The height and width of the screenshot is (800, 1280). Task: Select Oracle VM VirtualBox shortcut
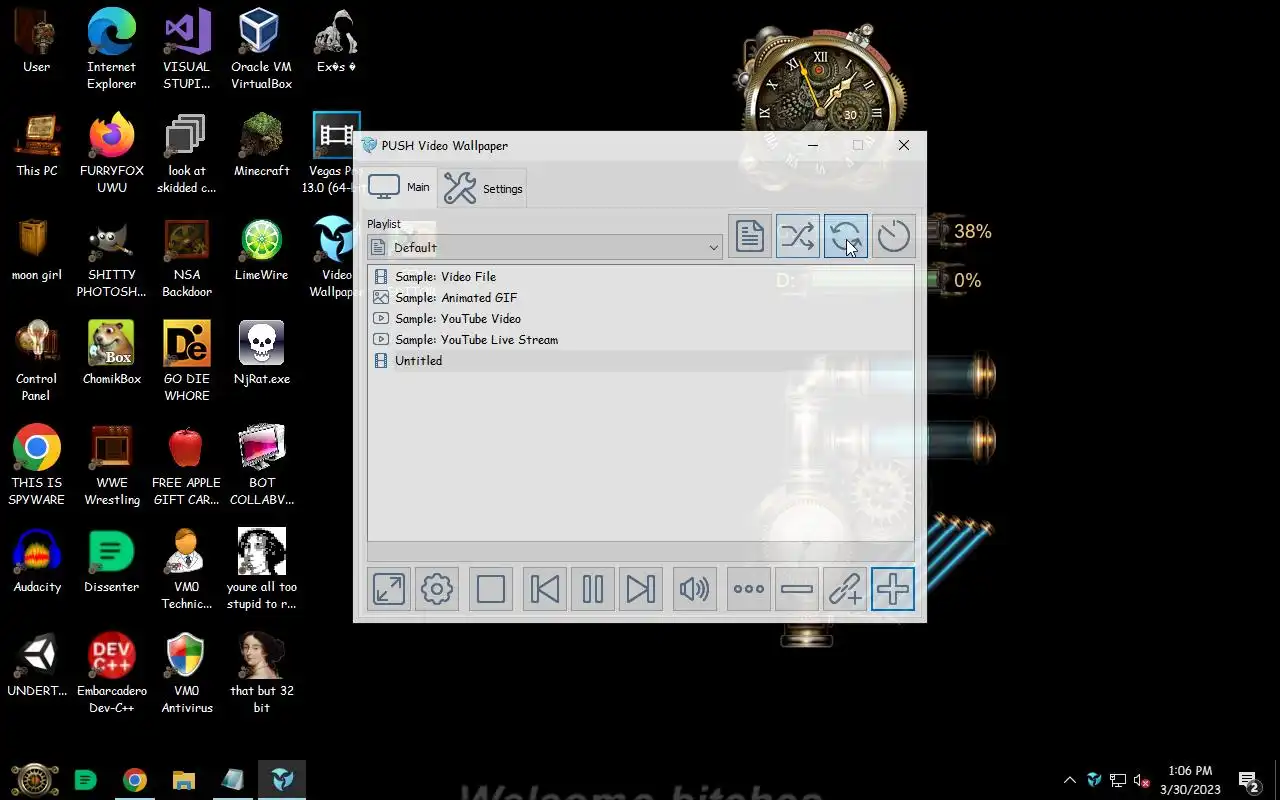[261, 50]
